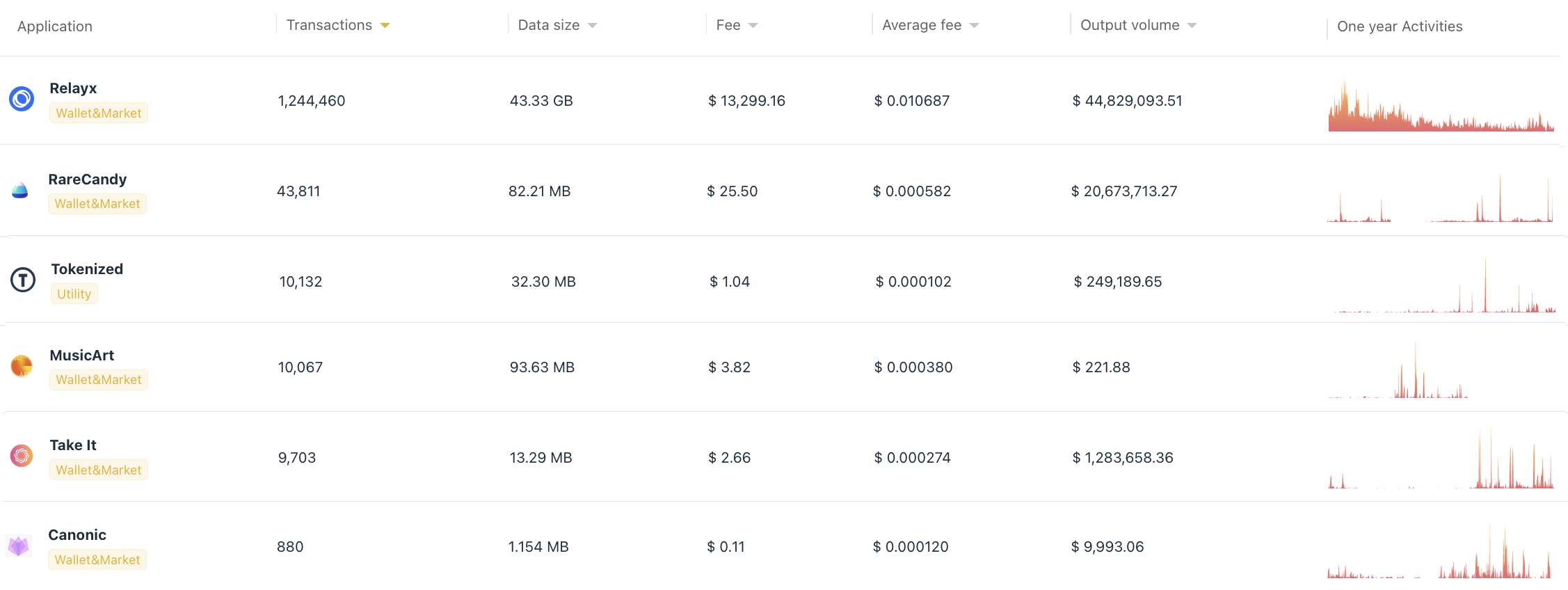Screen dimensions: 1568x590
Task: Click the MusicArt app logo icon
Action: pyautogui.click(x=22, y=365)
